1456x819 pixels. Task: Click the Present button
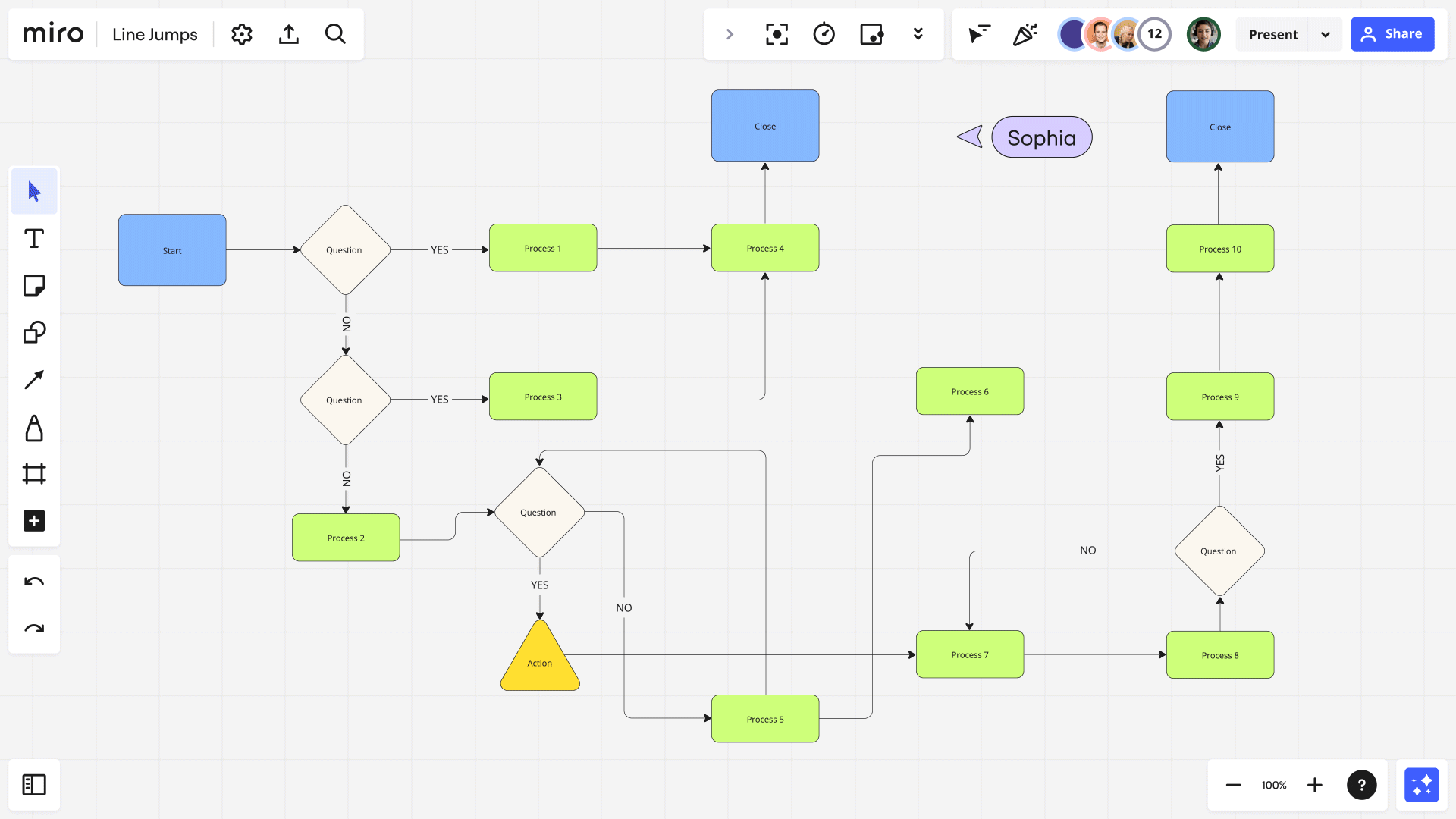1273,34
